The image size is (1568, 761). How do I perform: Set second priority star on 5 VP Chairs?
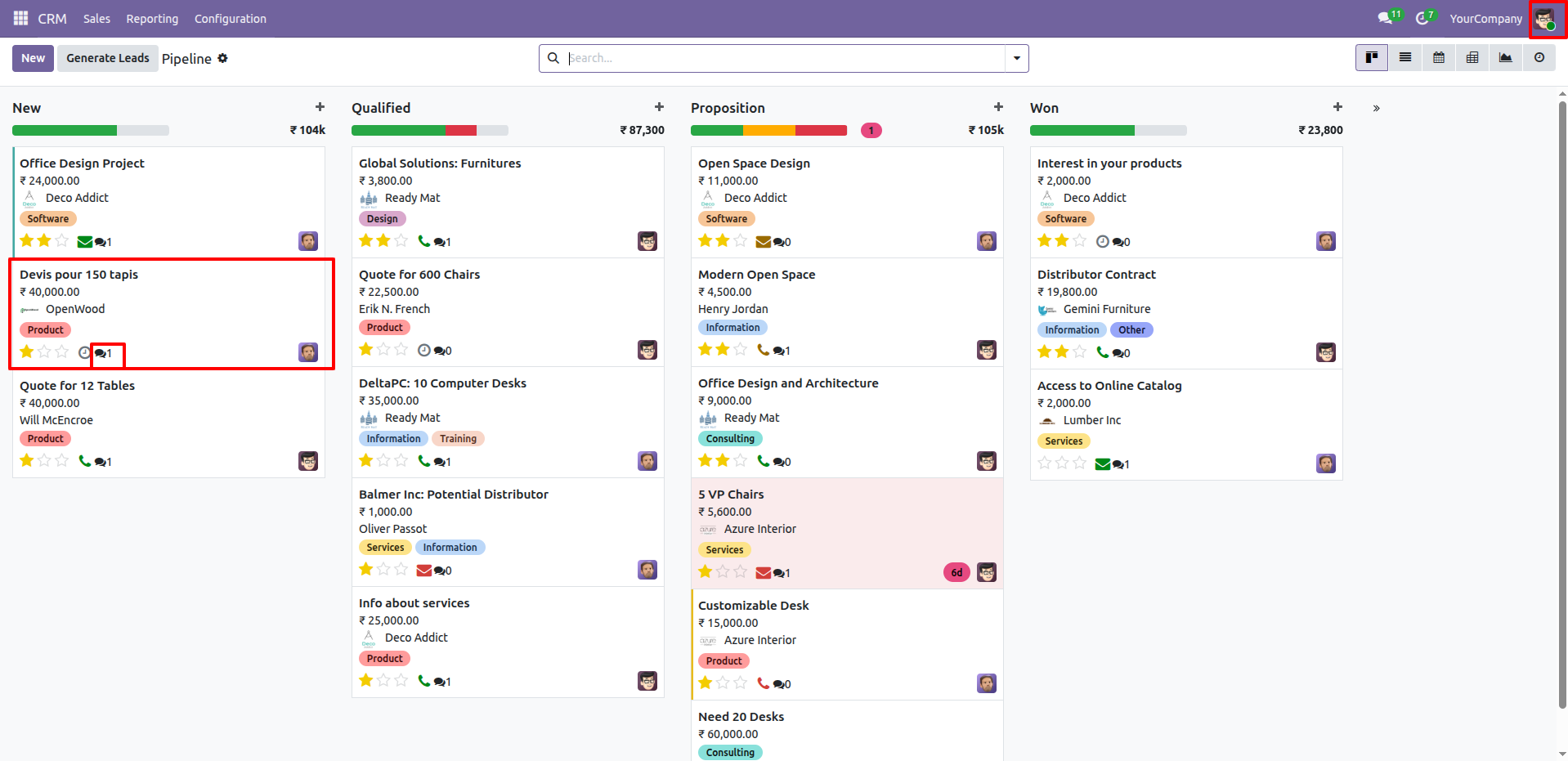[x=723, y=571]
